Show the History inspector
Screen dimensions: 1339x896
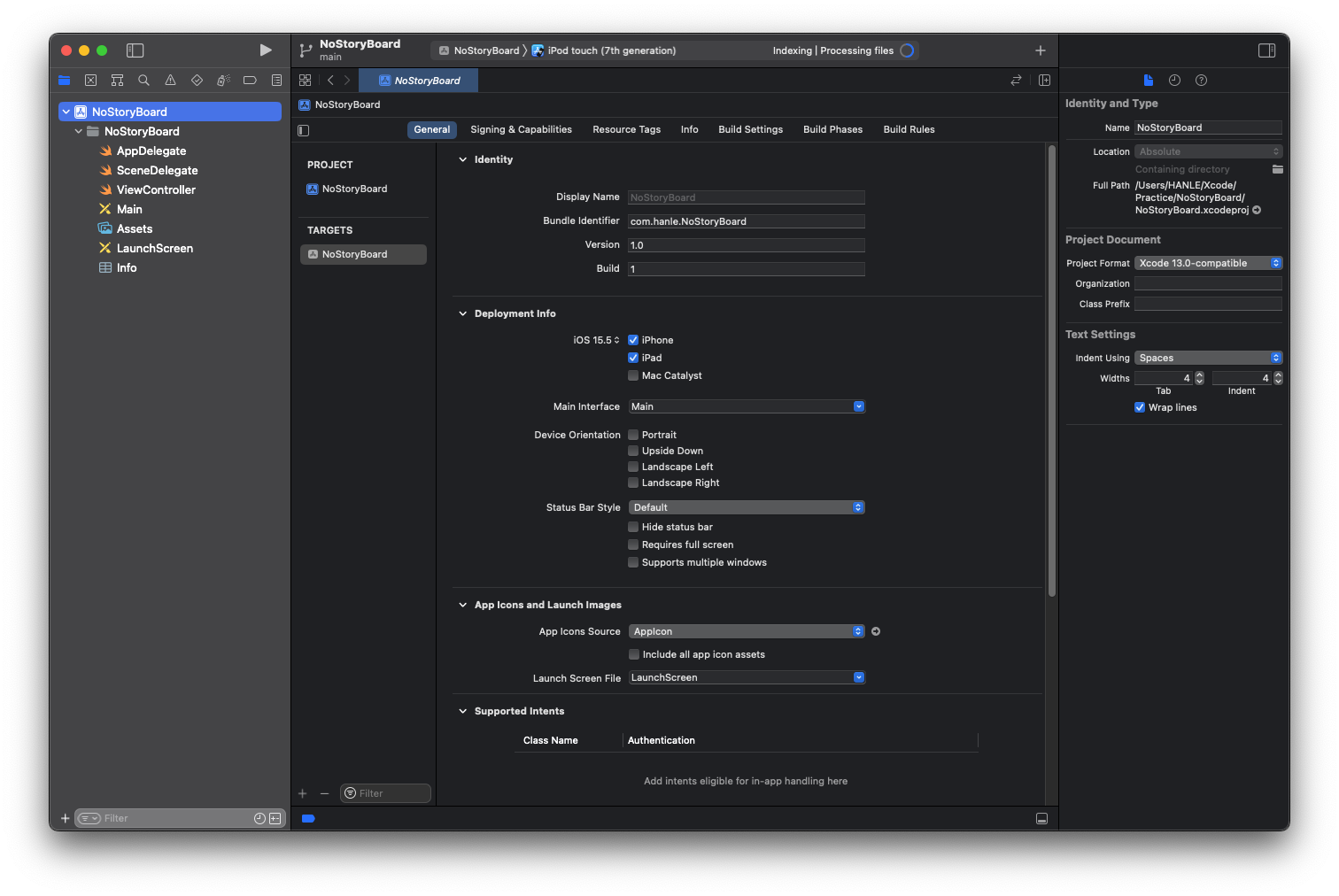click(x=1174, y=81)
